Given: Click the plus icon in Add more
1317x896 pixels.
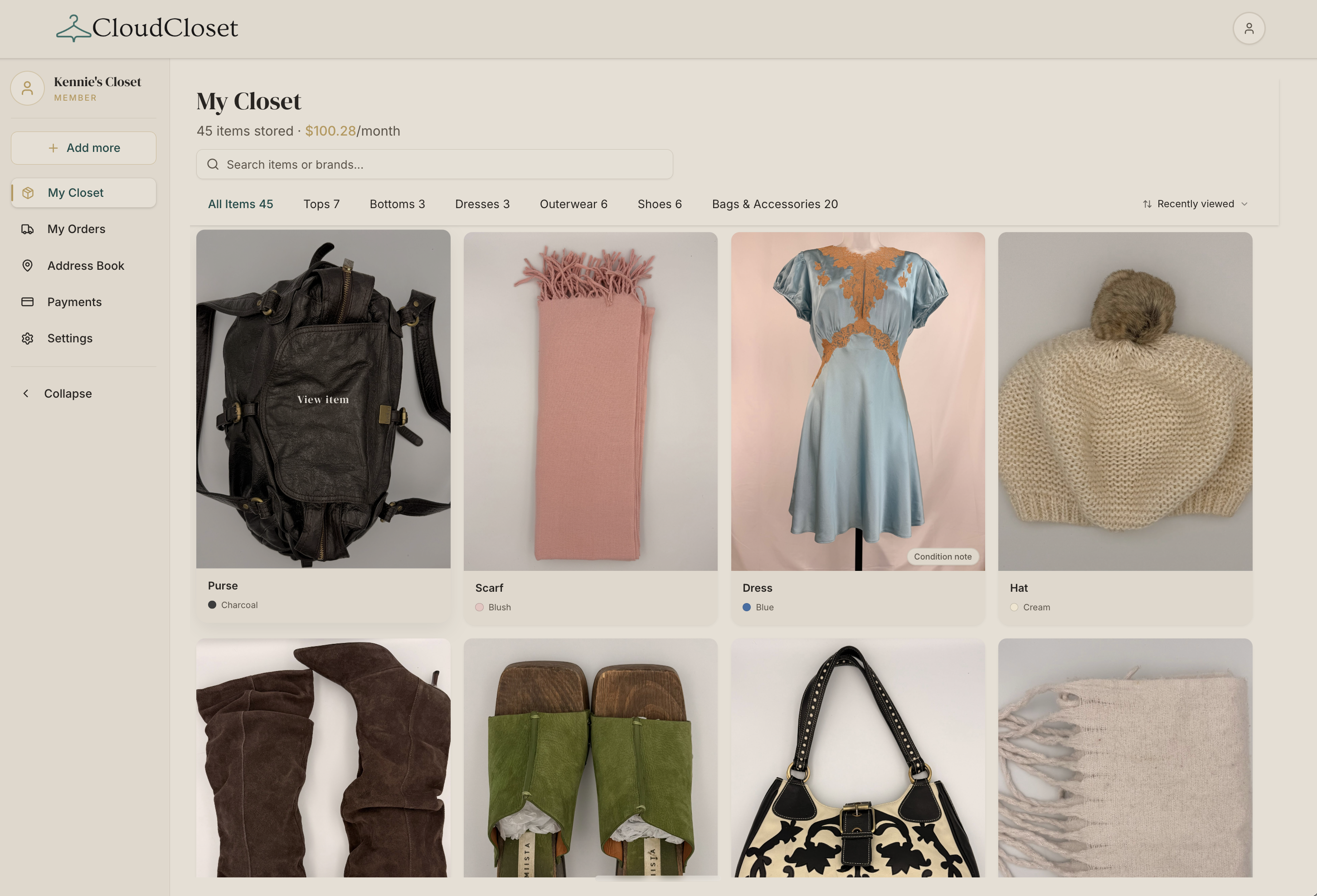Looking at the screenshot, I should (53, 148).
